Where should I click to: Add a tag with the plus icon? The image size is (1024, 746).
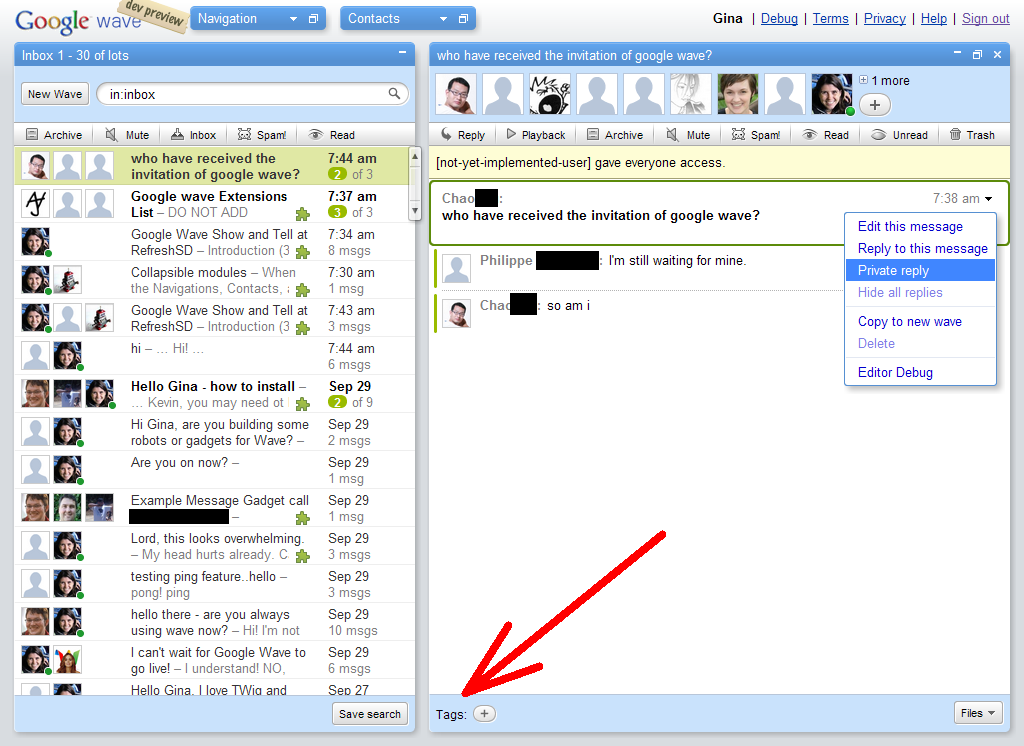(x=484, y=714)
